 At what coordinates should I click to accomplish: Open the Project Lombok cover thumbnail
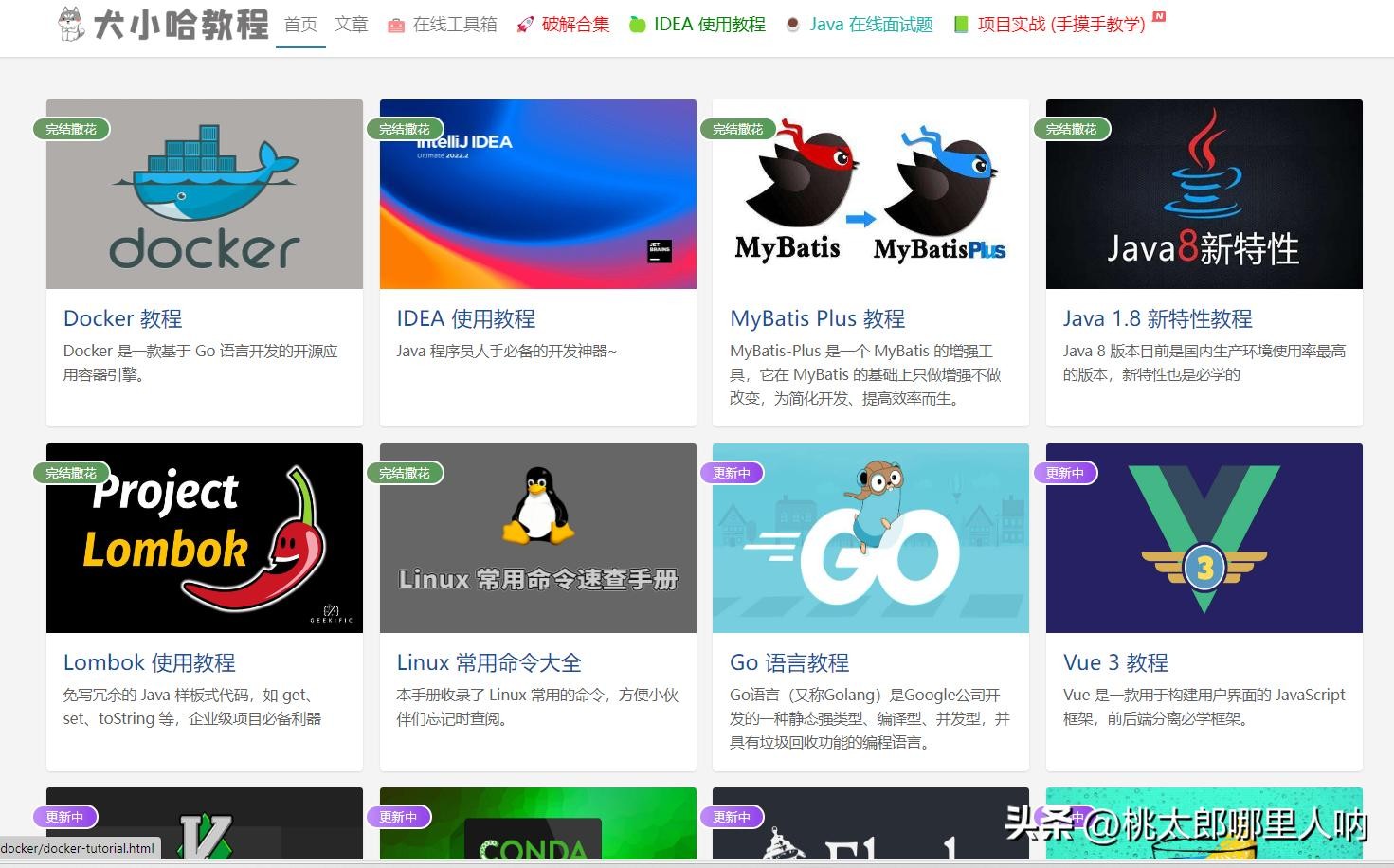[x=204, y=538]
